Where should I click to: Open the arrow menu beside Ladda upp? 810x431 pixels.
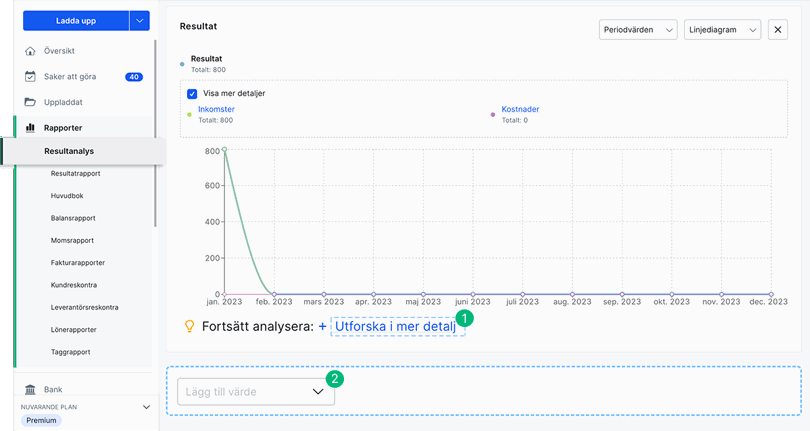coord(140,20)
